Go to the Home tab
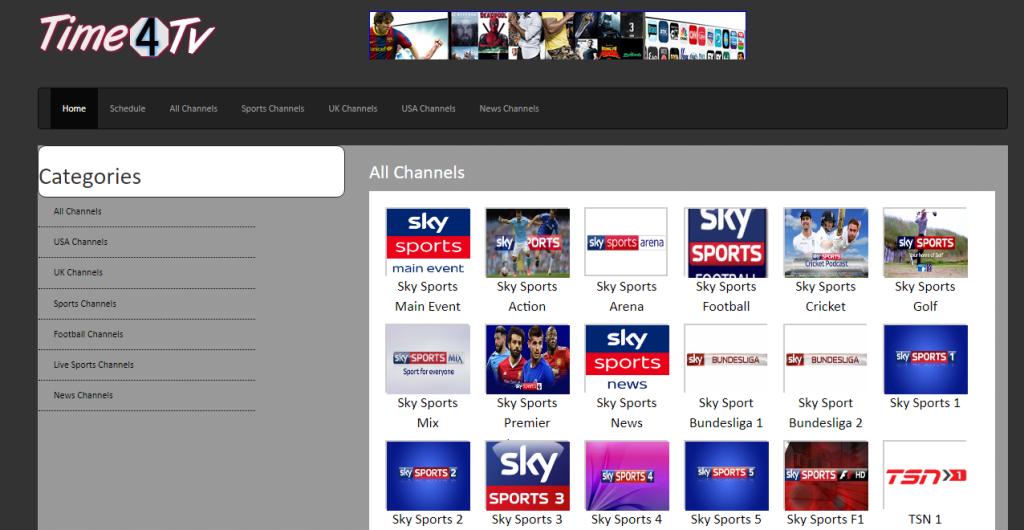This screenshot has width=1024, height=530. (74, 108)
